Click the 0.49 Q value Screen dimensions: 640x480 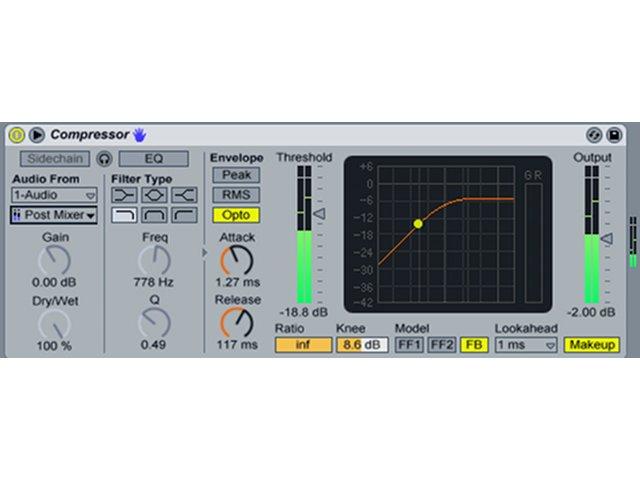pos(153,344)
